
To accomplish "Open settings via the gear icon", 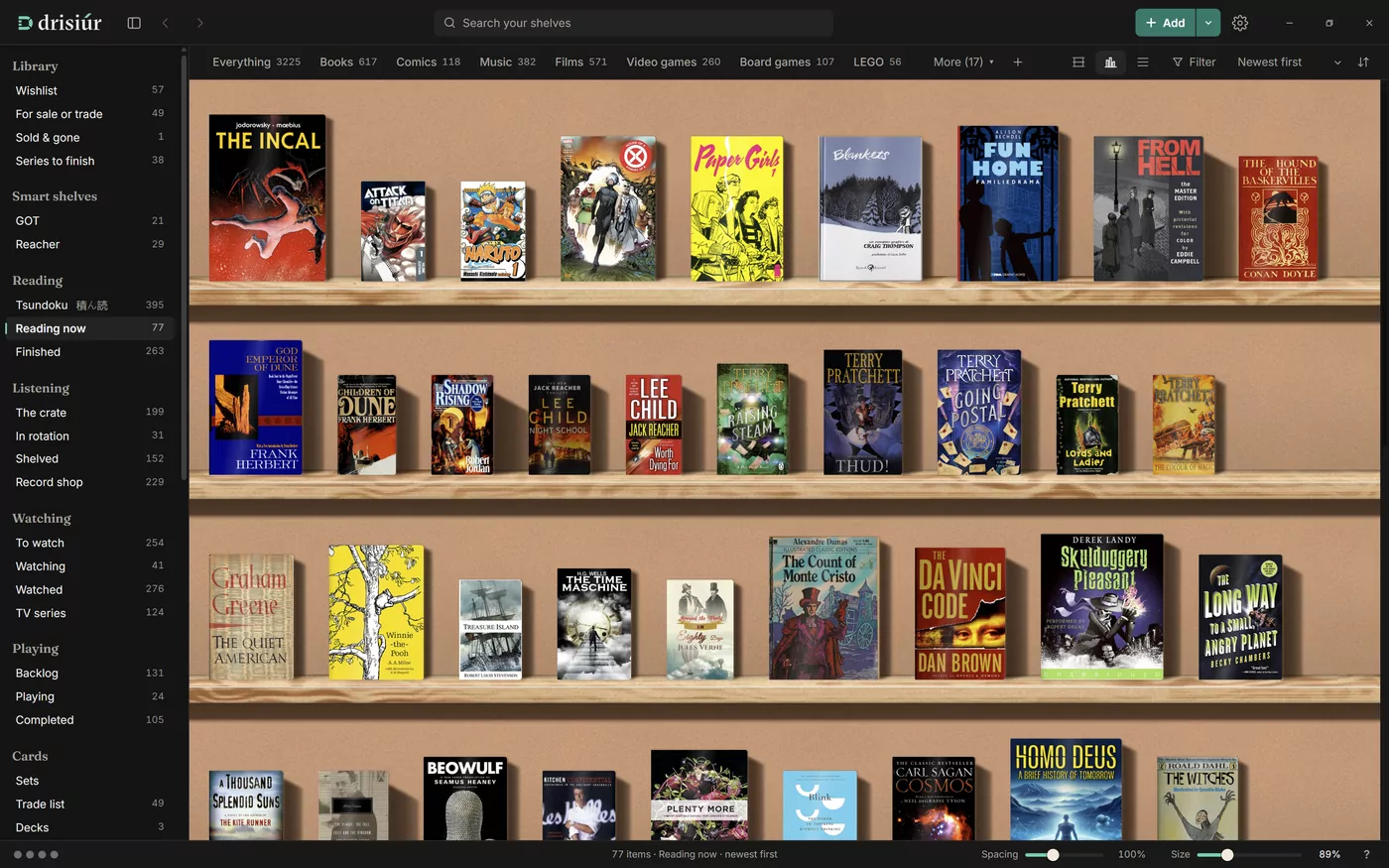I will point(1240,23).
